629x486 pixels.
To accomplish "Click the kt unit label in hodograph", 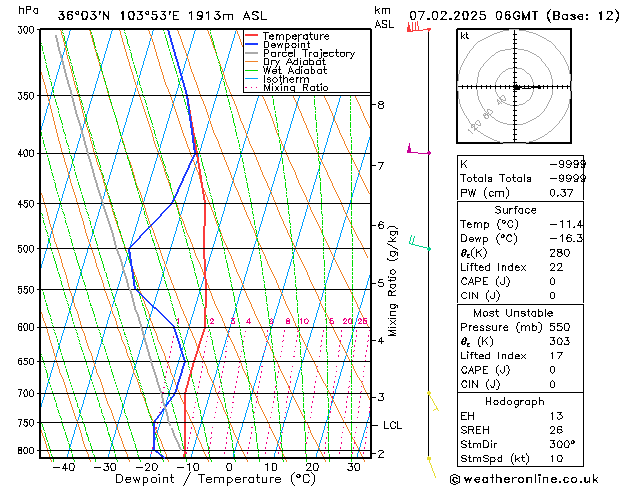I will pyautogui.click(x=465, y=35).
